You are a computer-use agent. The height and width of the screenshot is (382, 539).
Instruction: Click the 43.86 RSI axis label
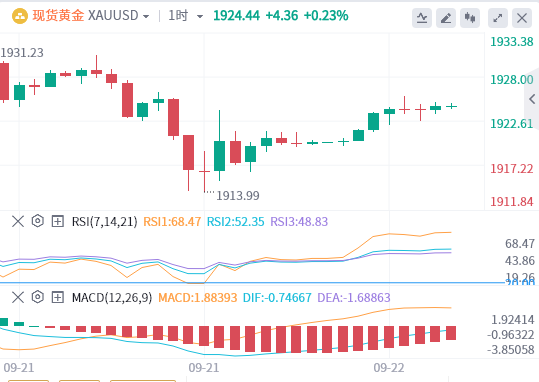[x=520, y=261]
